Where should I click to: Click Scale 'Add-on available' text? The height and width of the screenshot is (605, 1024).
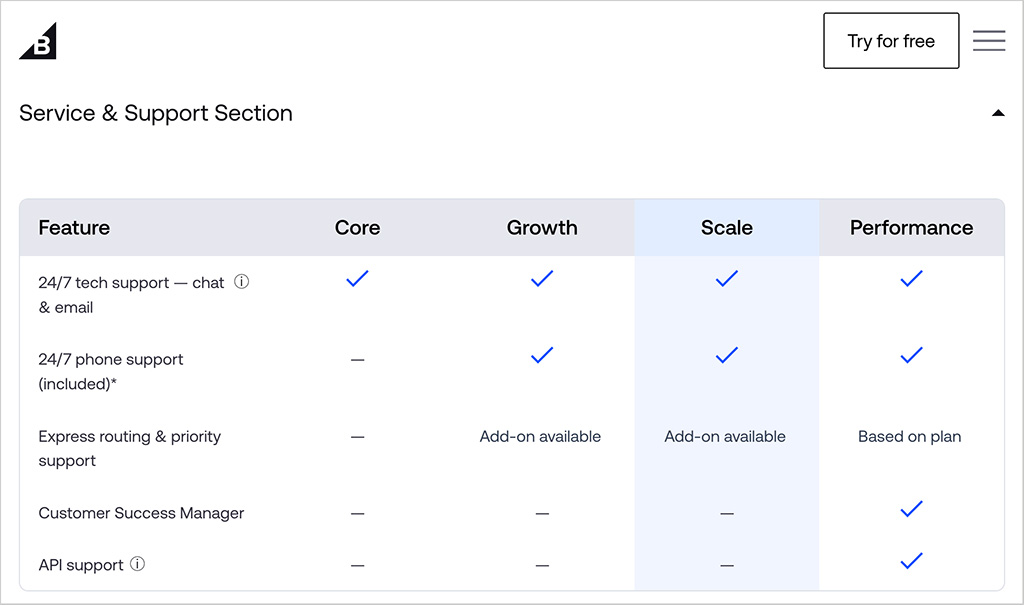(725, 436)
